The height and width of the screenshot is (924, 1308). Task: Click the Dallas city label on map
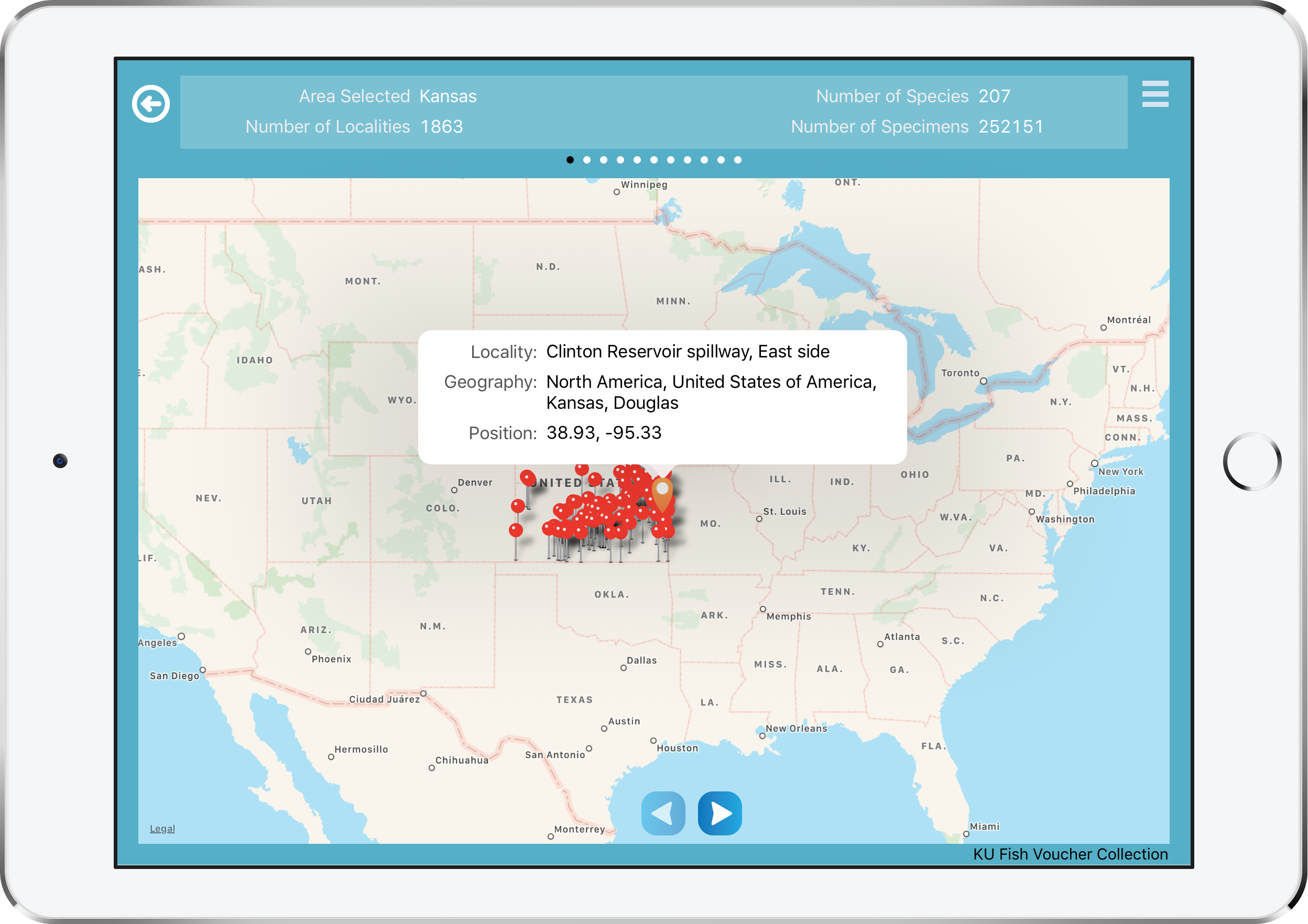pos(641,660)
